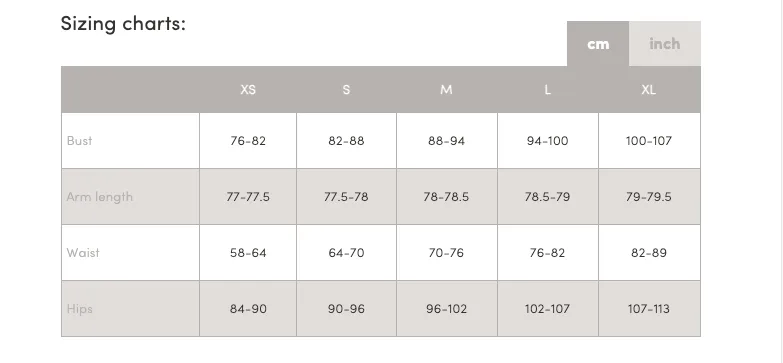Screen dimensions: 783x363
Task: Select the cm units tab
Action: point(598,43)
